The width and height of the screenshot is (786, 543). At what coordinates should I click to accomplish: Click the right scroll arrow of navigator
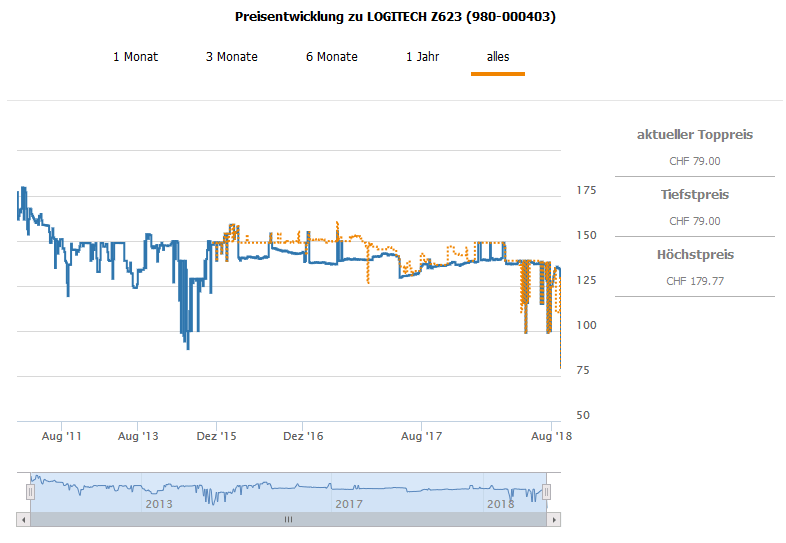pyautogui.click(x=554, y=520)
